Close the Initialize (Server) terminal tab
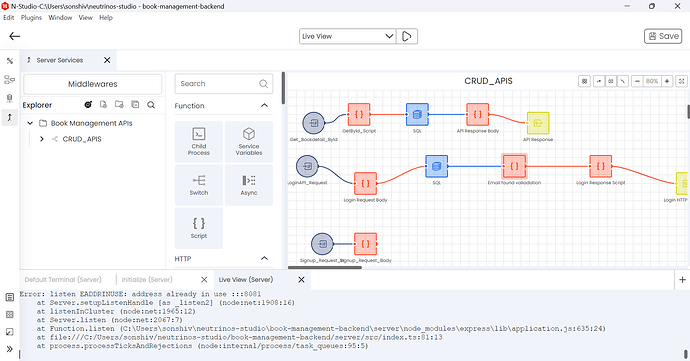Viewport: 690px width, 361px height. click(204, 280)
